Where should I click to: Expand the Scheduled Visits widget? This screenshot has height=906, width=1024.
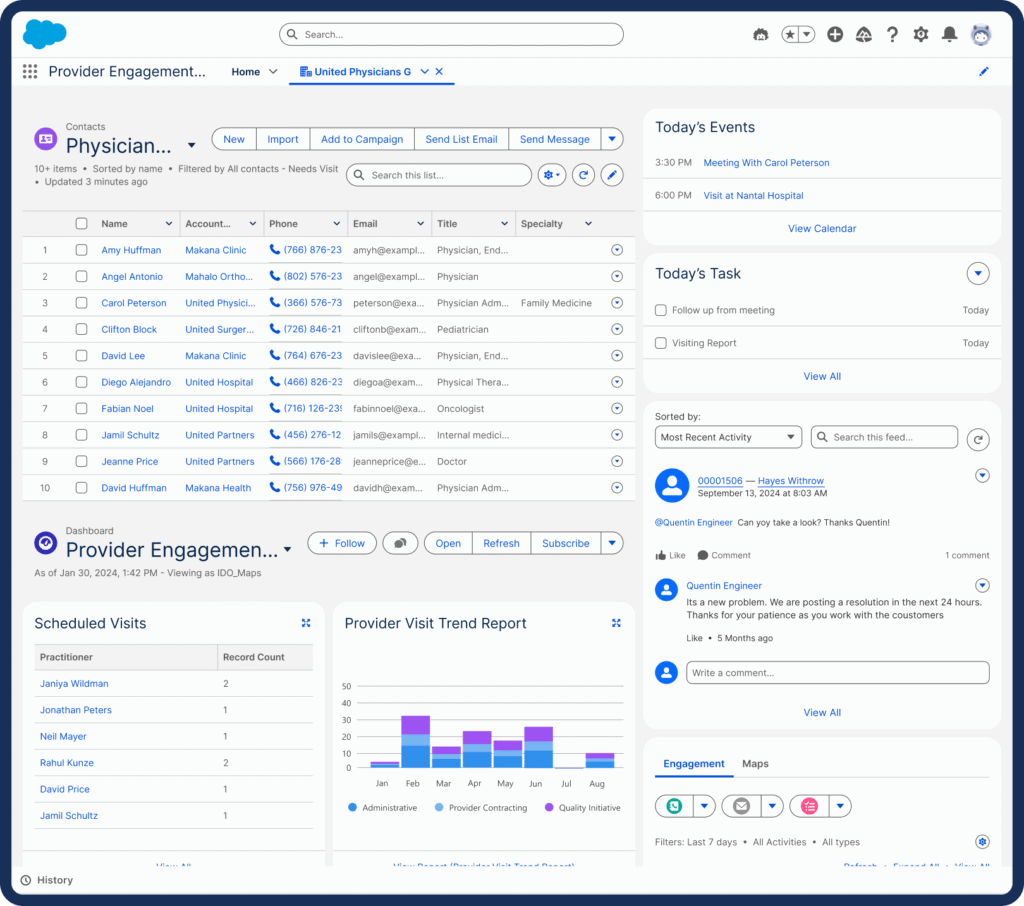306,623
